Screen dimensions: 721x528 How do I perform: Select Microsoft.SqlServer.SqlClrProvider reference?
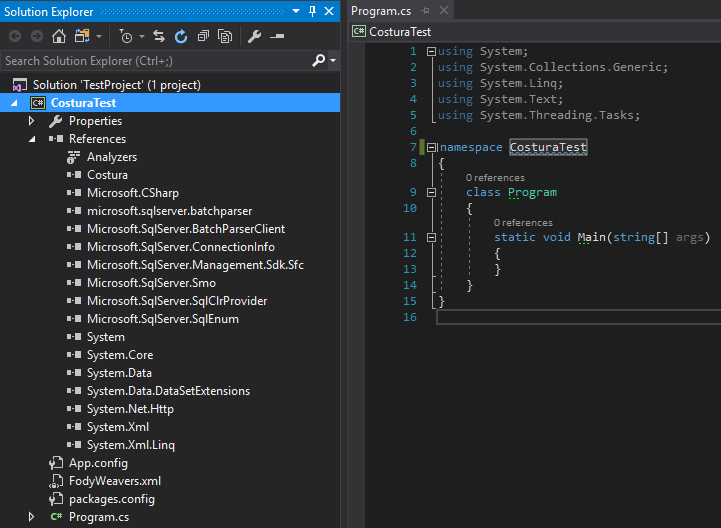click(x=177, y=300)
